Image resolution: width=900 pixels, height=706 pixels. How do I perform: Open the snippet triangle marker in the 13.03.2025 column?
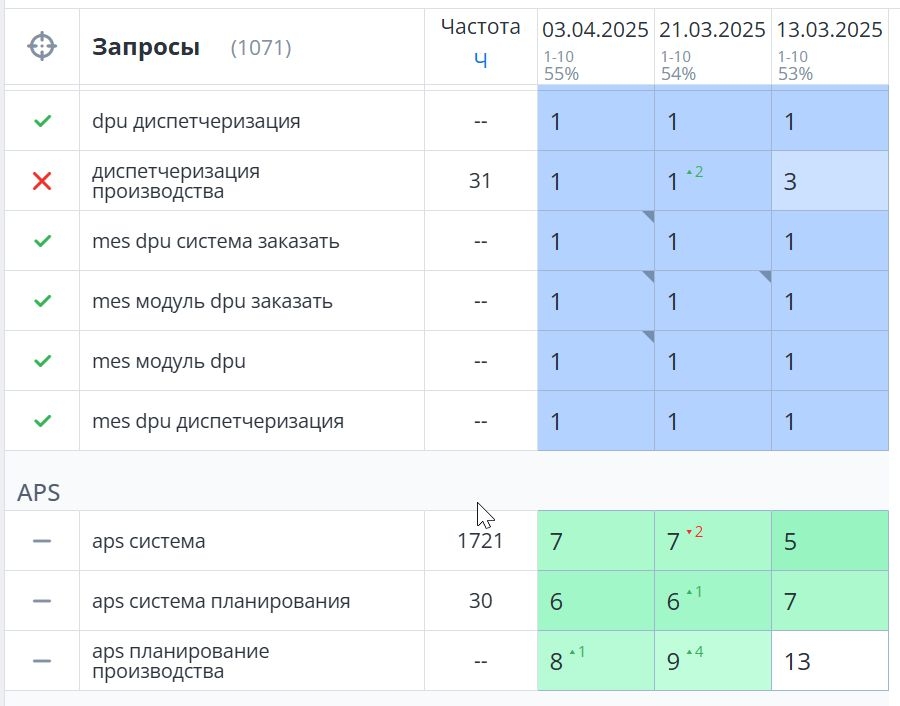click(763, 276)
